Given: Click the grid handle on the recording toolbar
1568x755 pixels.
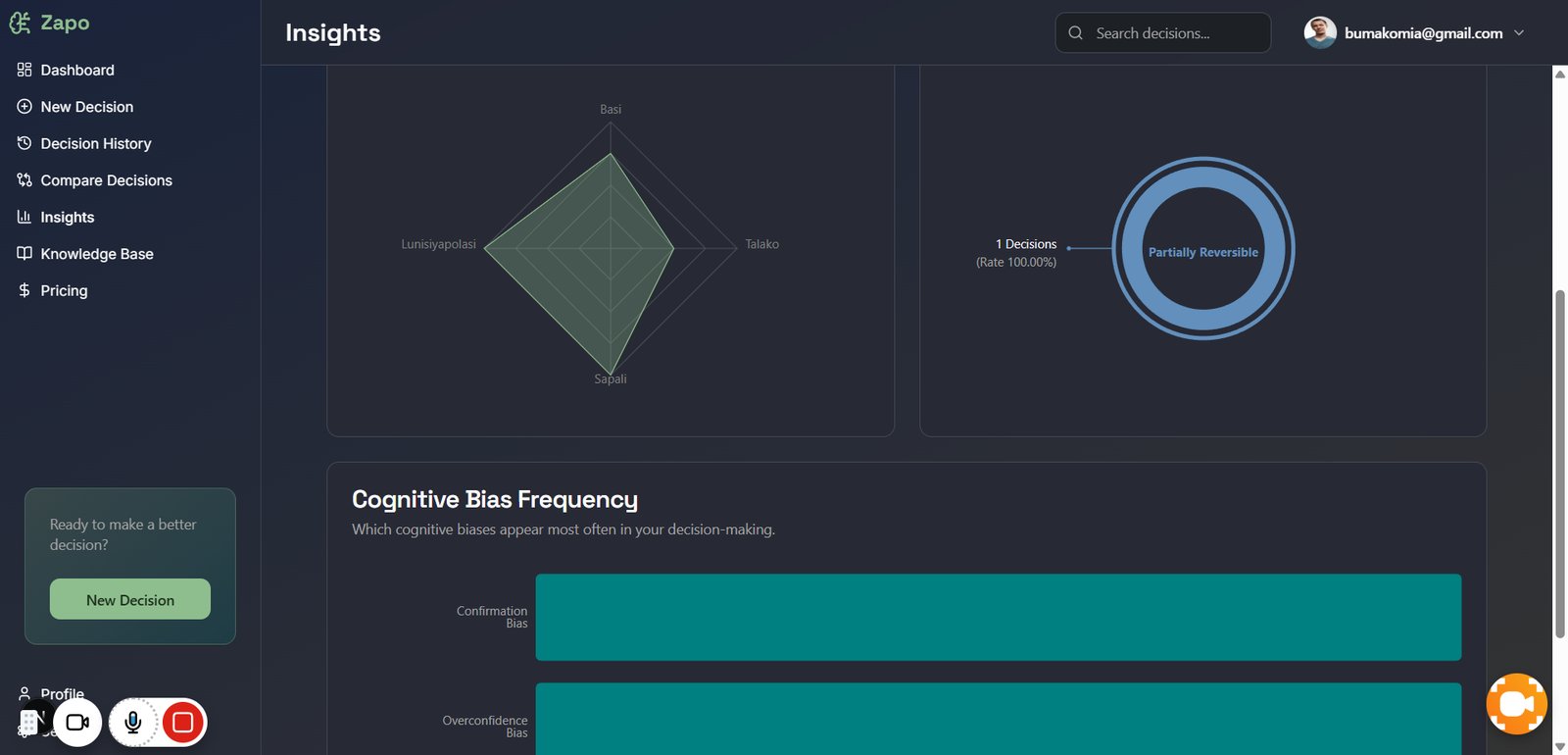Looking at the screenshot, I should point(29,723).
